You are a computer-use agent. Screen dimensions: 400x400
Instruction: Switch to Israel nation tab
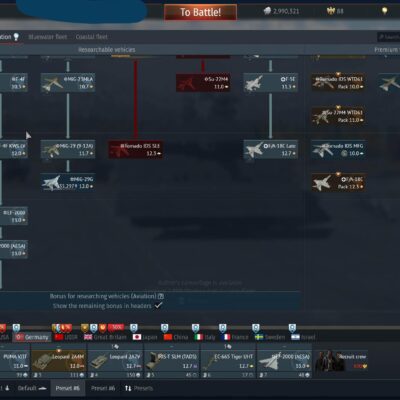(x=303, y=337)
